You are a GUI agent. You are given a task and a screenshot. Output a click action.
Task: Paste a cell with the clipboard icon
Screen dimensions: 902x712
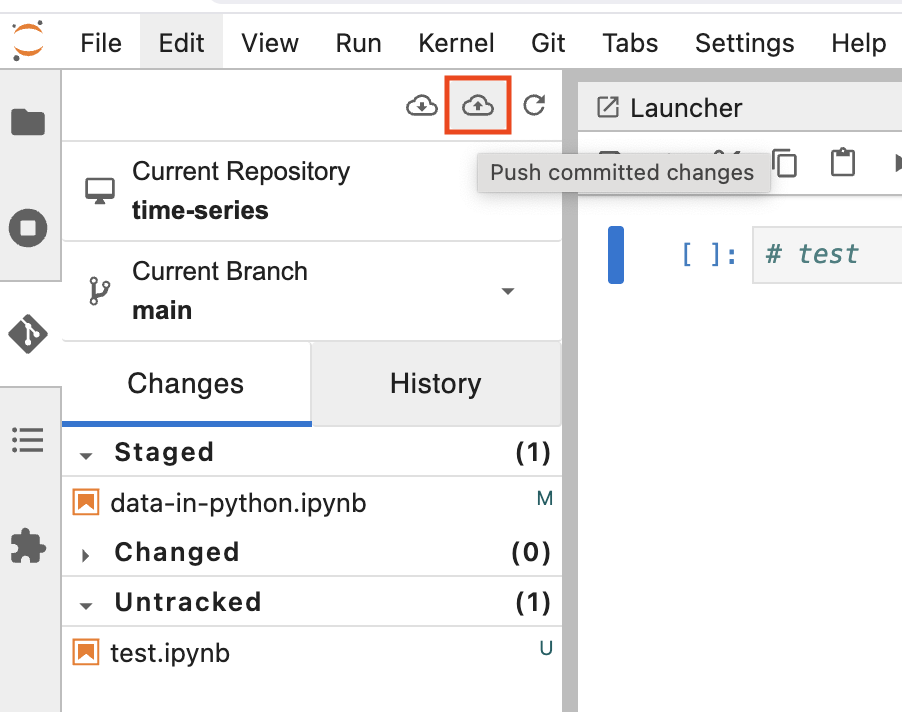click(x=842, y=162)
